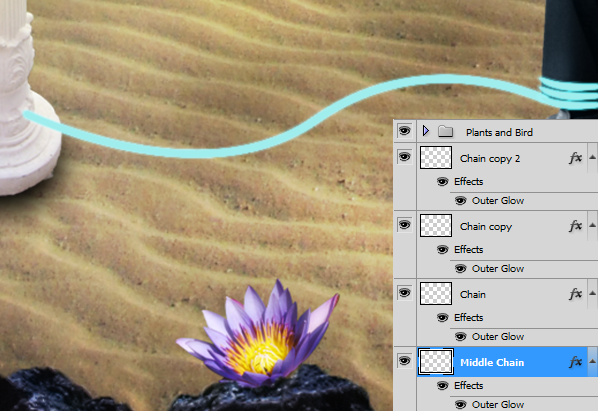Click the fx icon on Chain copy layer

point(575,226)
